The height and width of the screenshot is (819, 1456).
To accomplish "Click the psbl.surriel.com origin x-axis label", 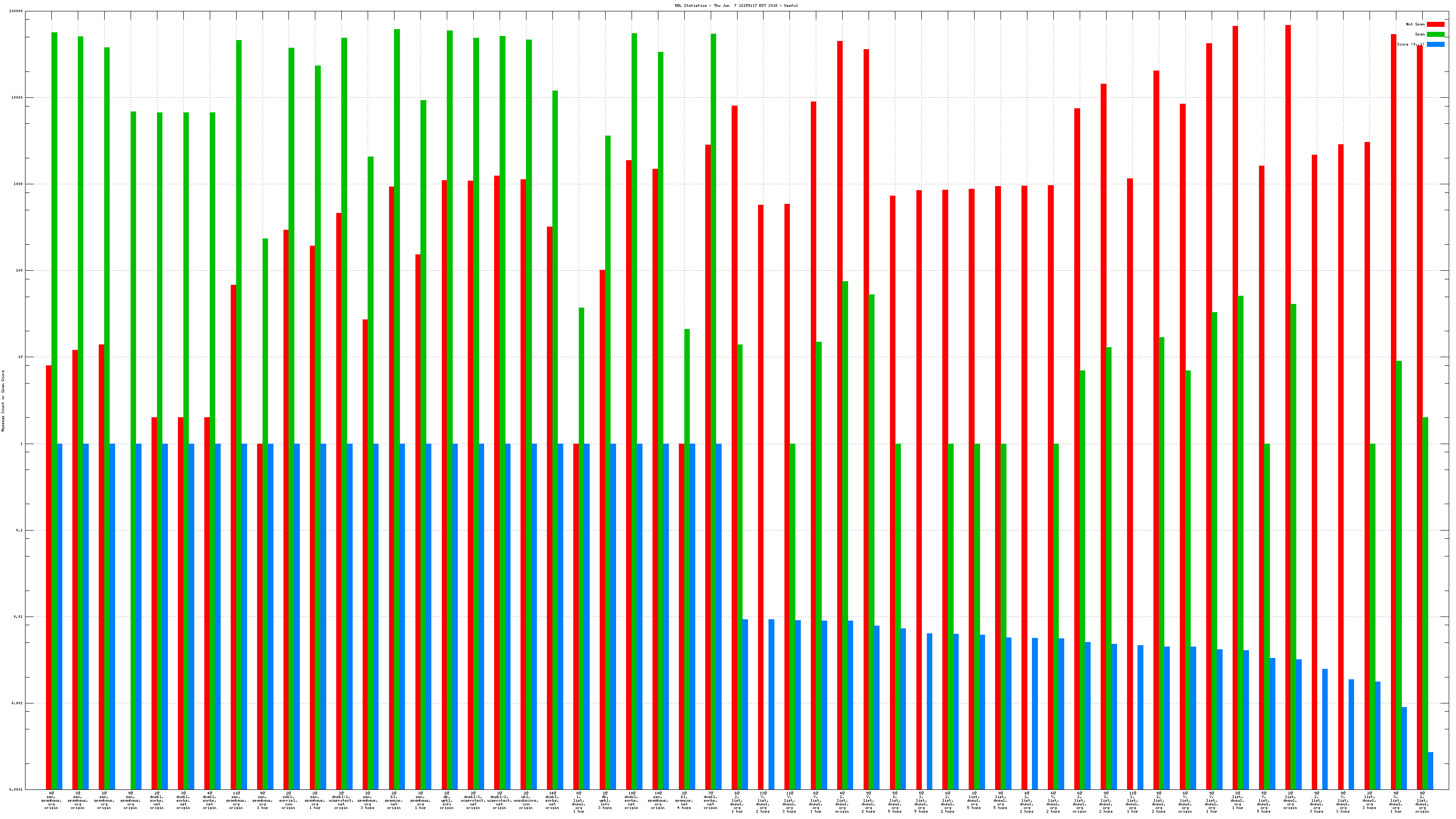I will [x=288, y=800].
